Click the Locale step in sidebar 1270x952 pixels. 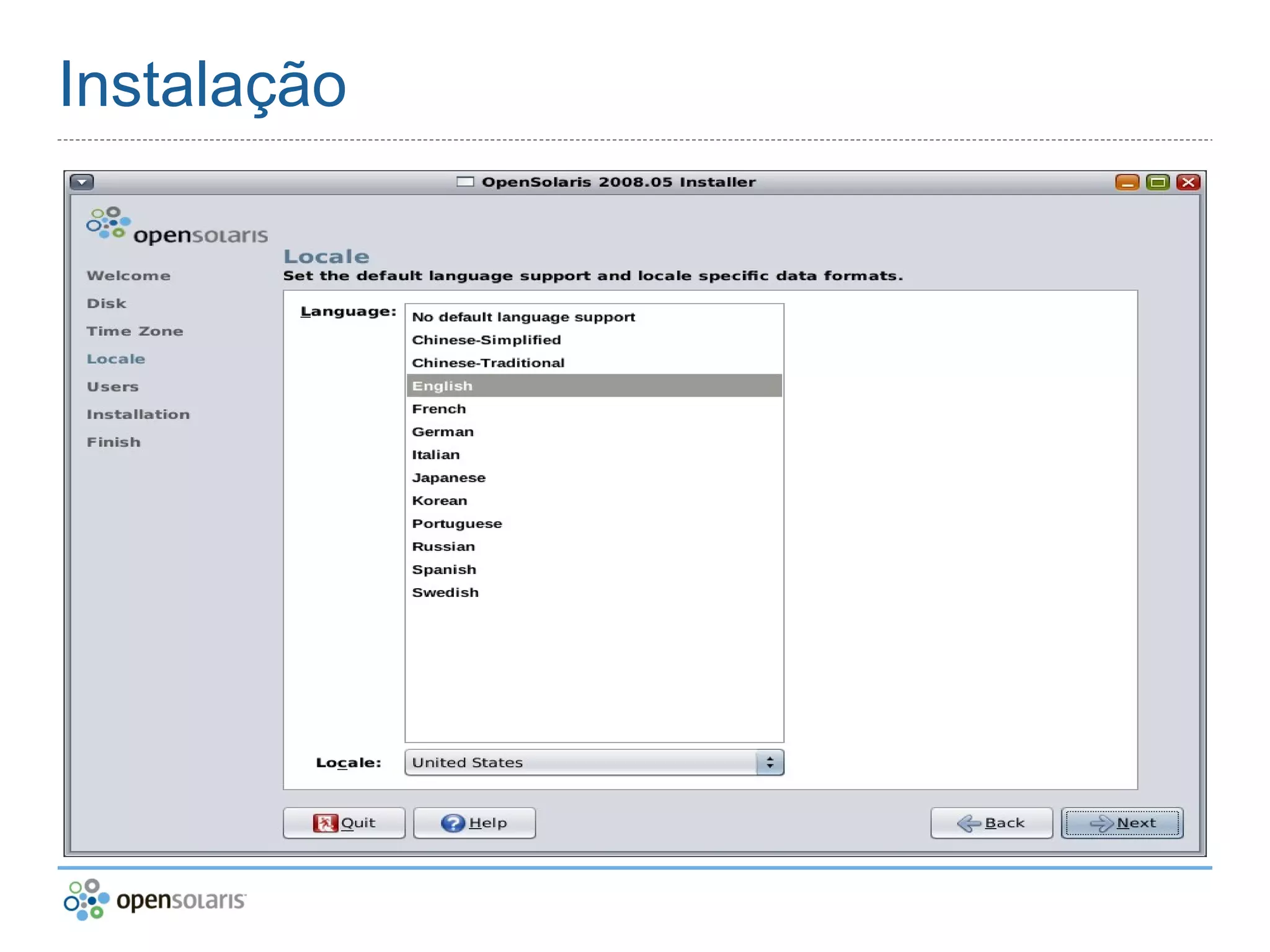[115, 359]
